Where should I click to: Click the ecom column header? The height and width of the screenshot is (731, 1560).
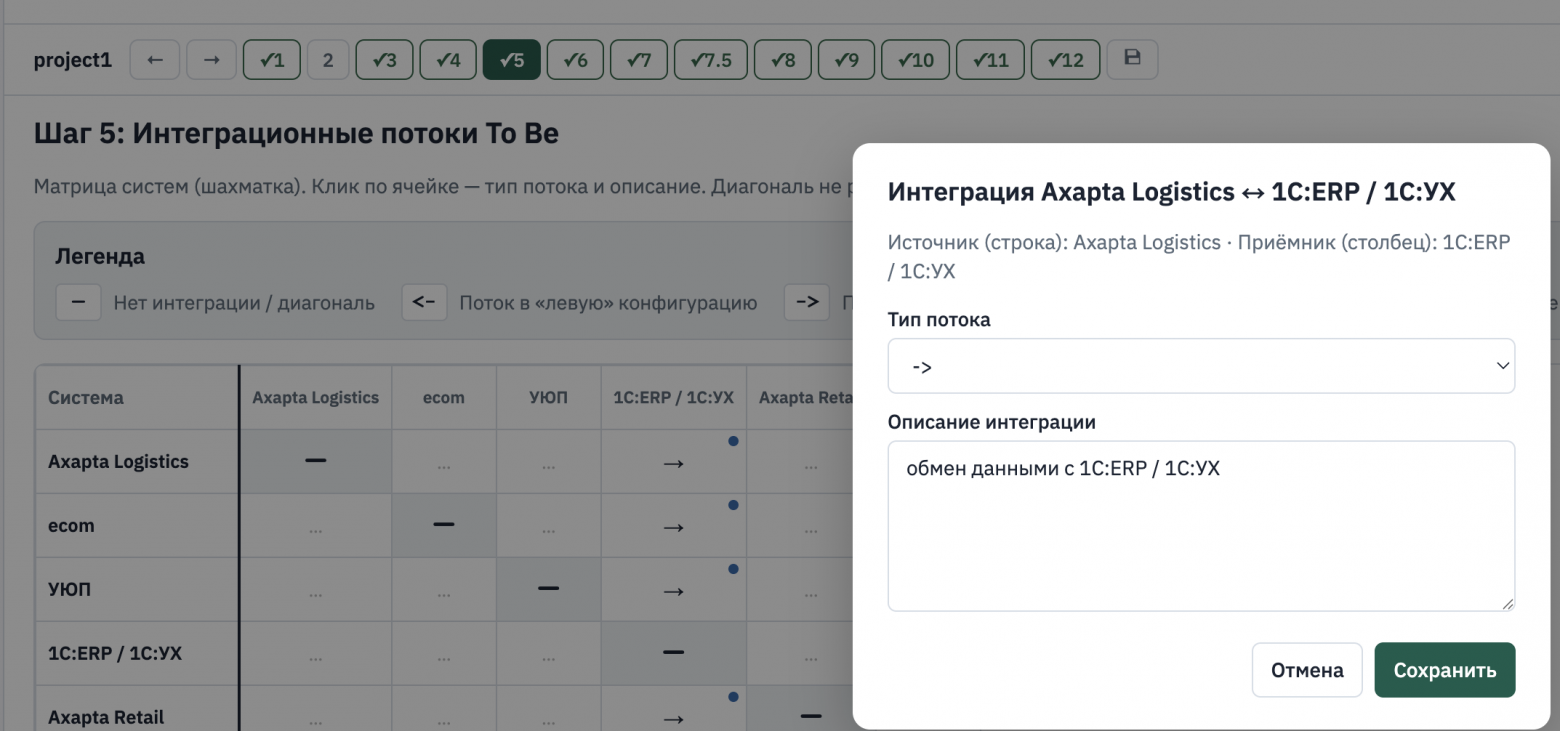444,397
